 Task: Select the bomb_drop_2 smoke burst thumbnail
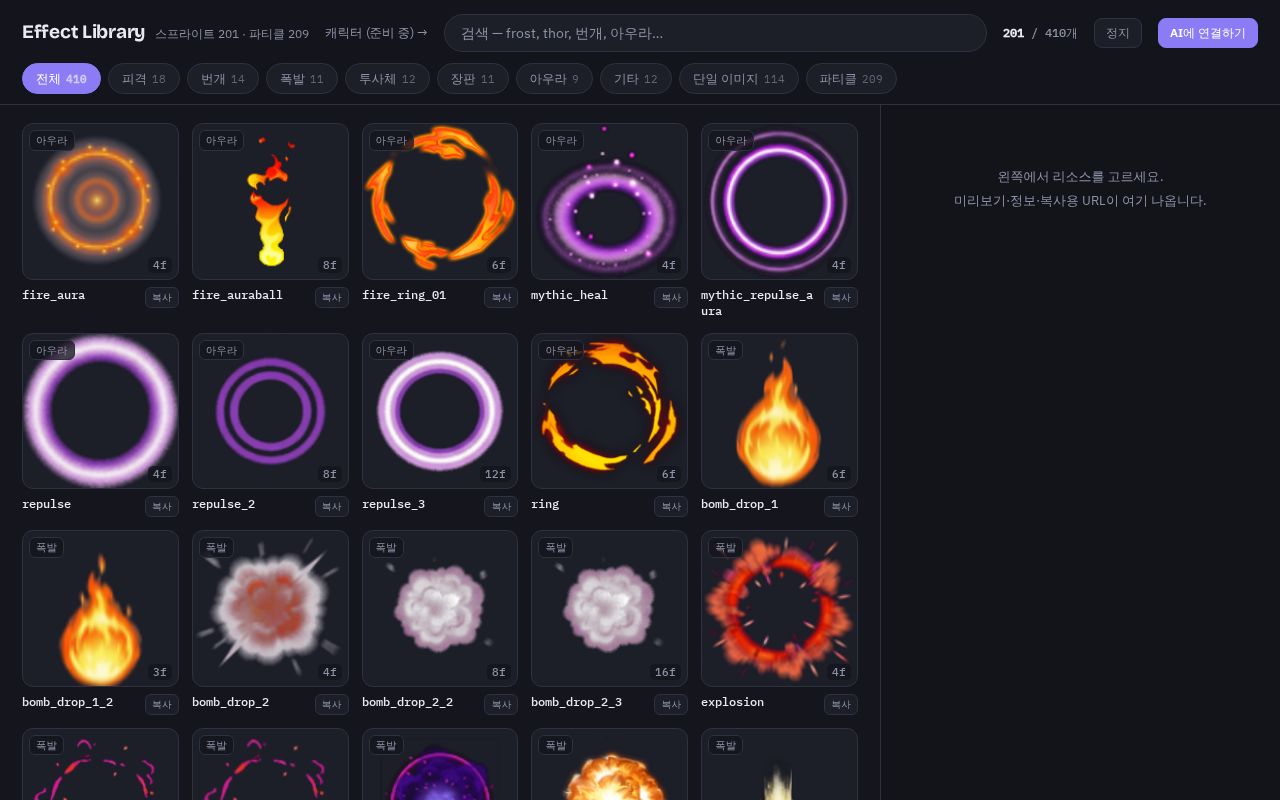tap(270, 608)
